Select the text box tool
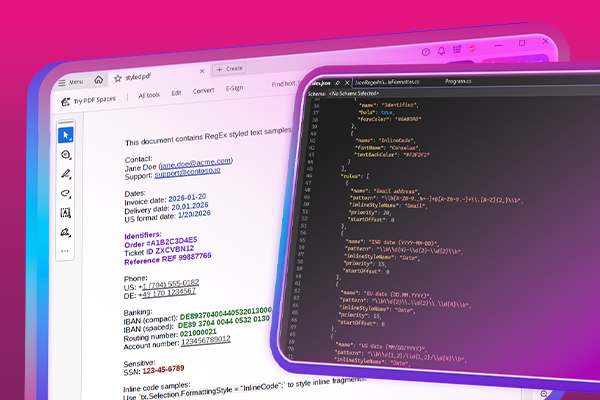This screenshot has width=600, height=400. pos(66,213)
